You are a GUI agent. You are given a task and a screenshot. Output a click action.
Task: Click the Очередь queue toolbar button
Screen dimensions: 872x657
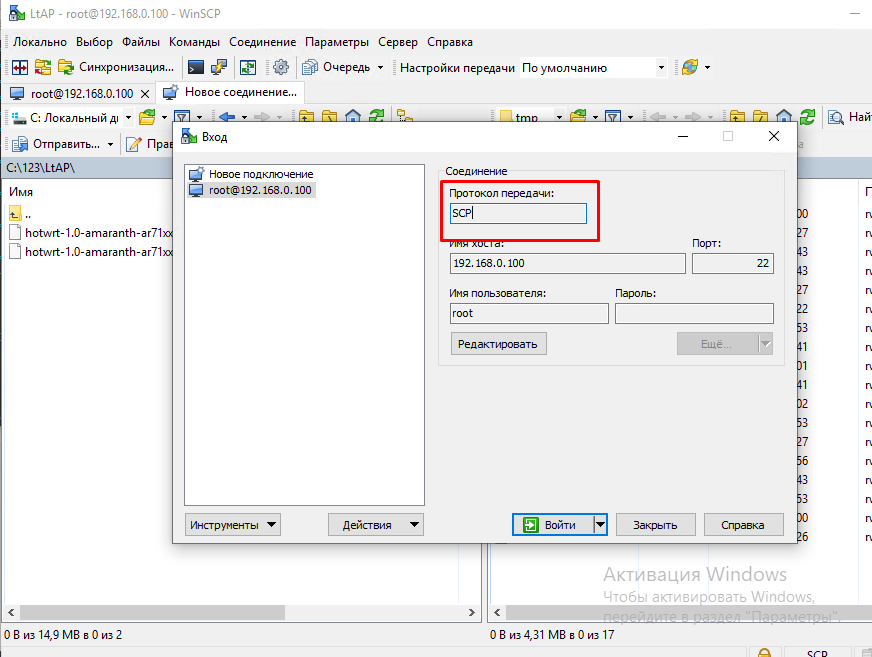coord(336,67)
